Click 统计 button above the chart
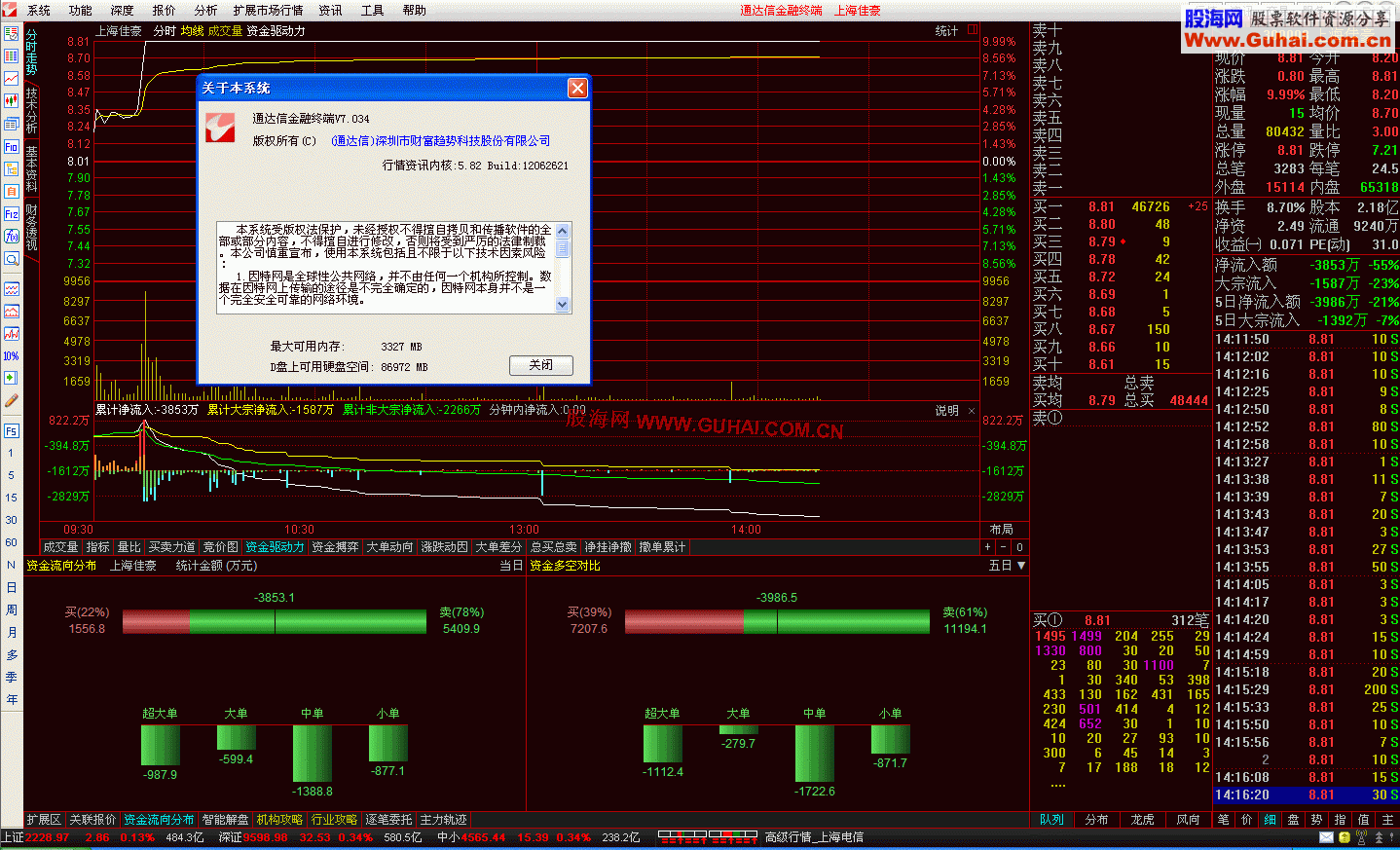Viewport: 1400px width, 850px height. pyautogui.click(x=946, y=31)
